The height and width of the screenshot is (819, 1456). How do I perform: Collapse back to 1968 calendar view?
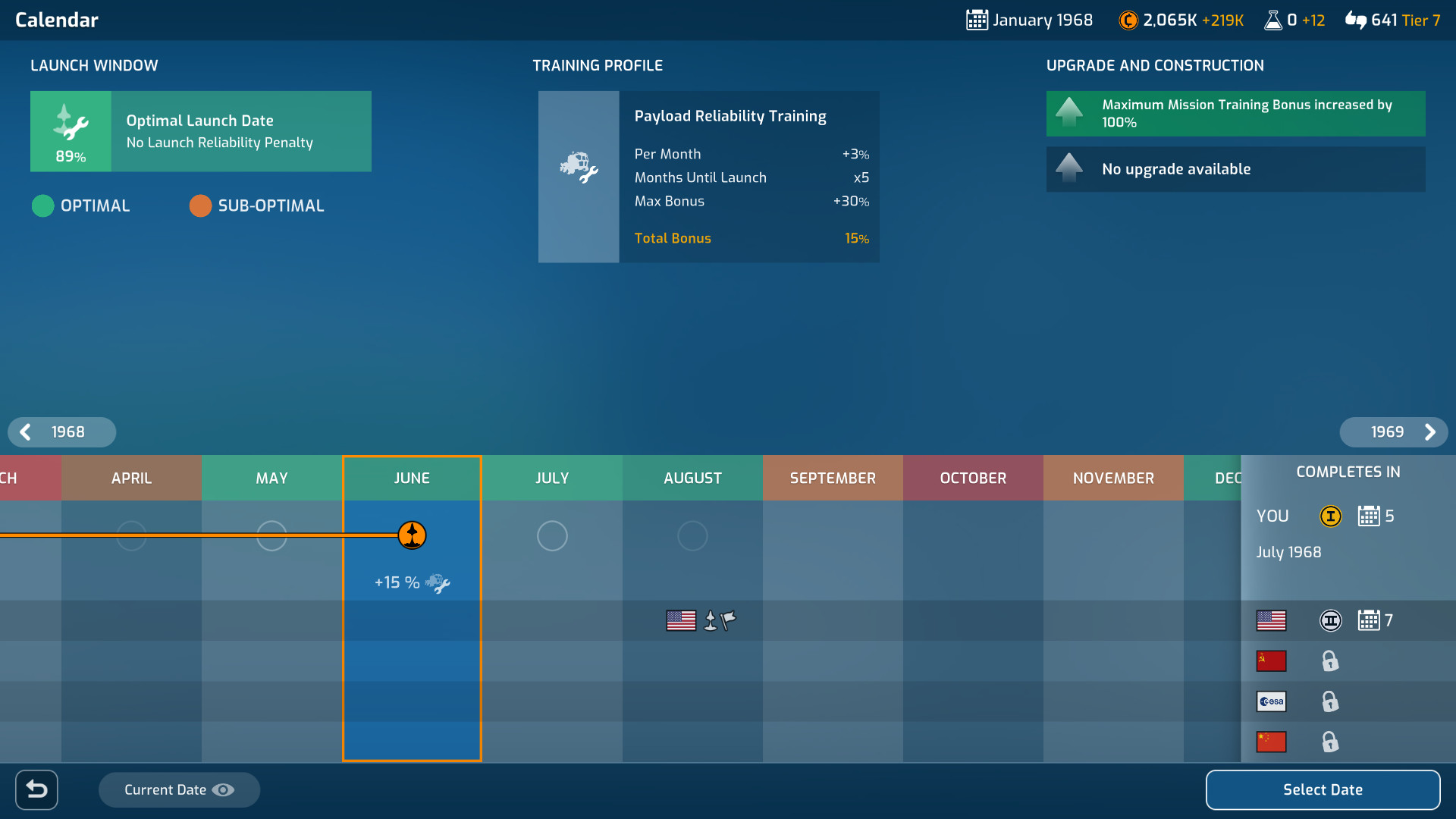tap(67, 431)
